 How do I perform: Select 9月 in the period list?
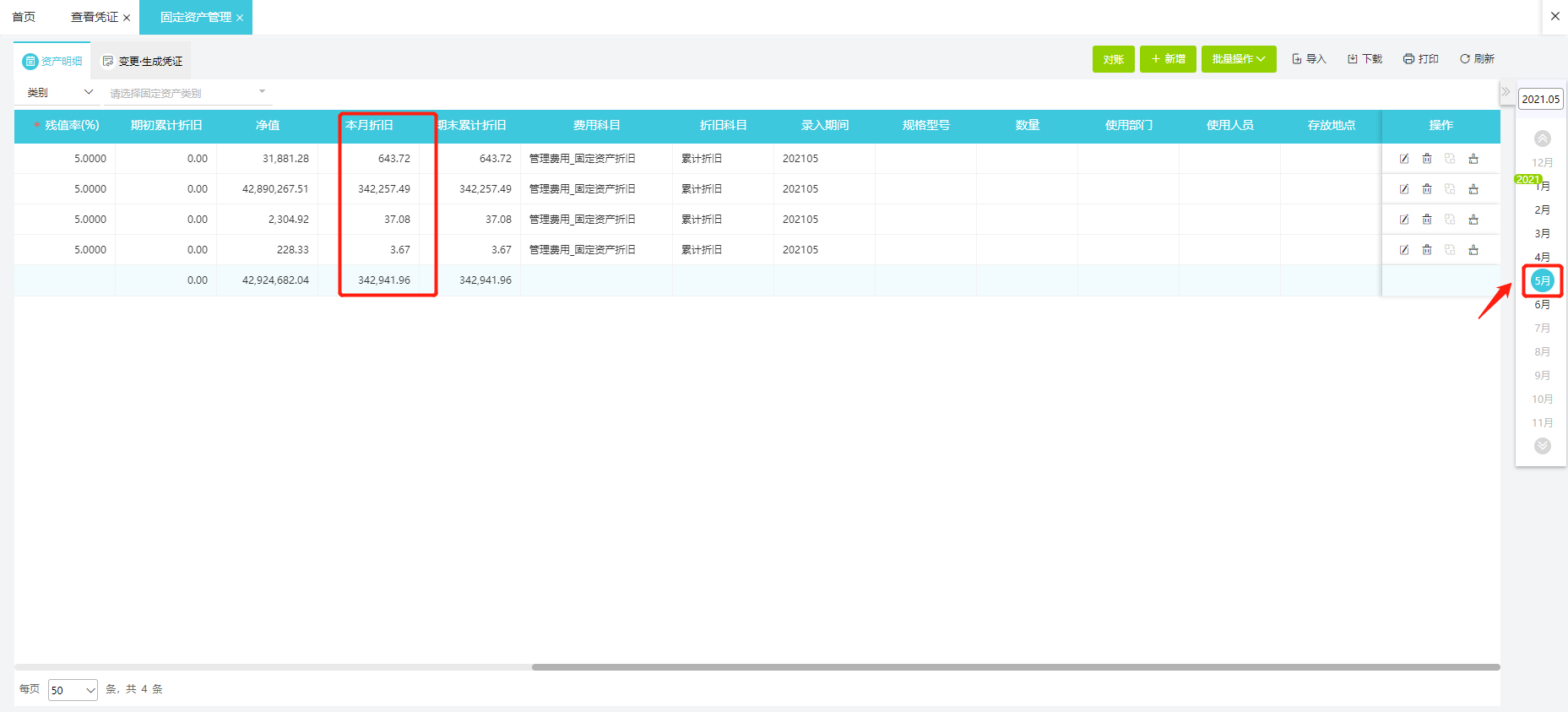(x=1543, y=376)
